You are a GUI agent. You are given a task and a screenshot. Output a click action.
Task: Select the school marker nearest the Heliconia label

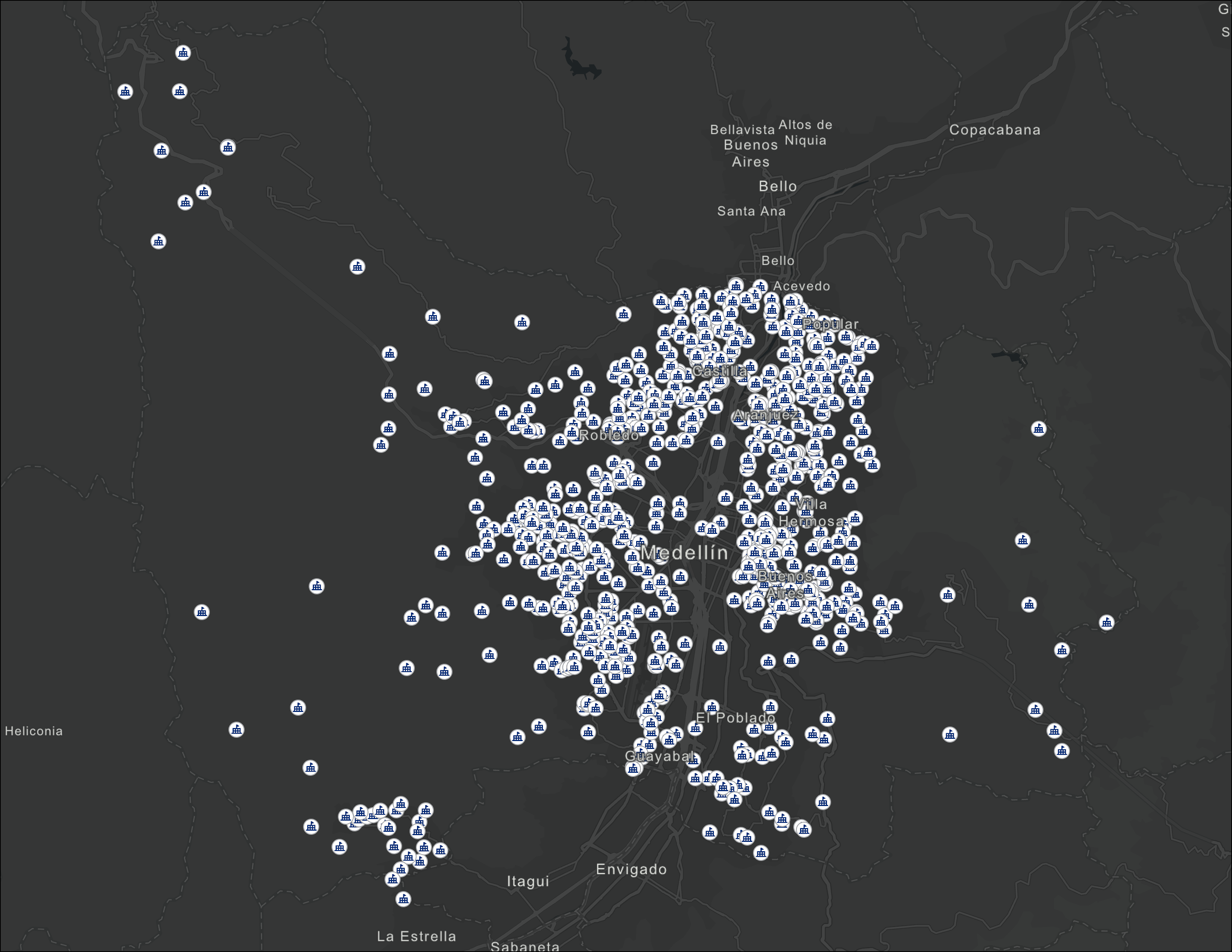point(236,730)
